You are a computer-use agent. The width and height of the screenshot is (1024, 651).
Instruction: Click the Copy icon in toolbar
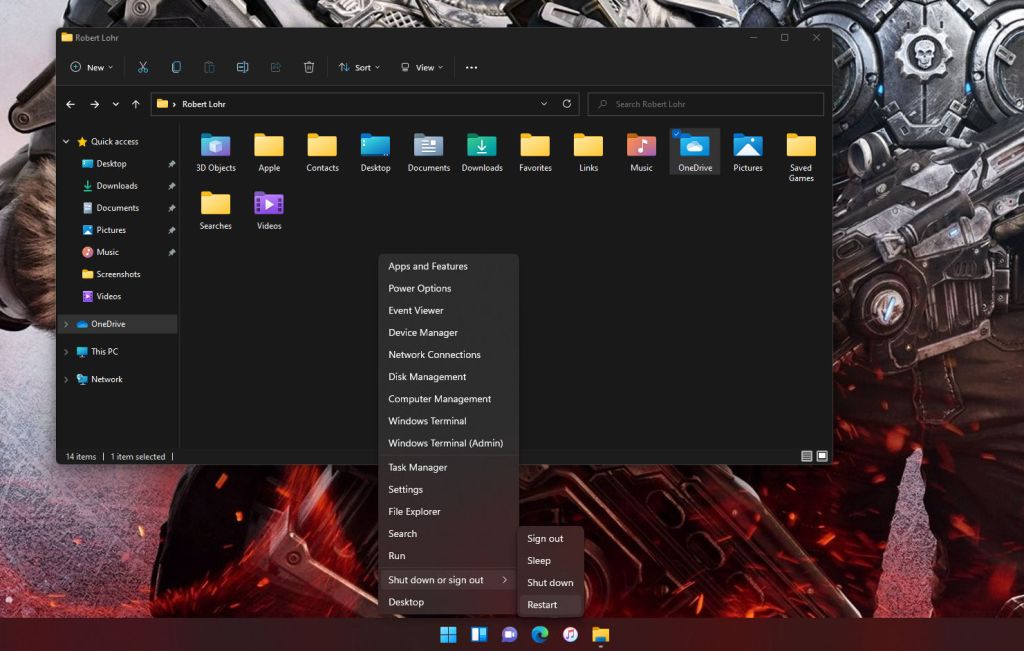176,67
